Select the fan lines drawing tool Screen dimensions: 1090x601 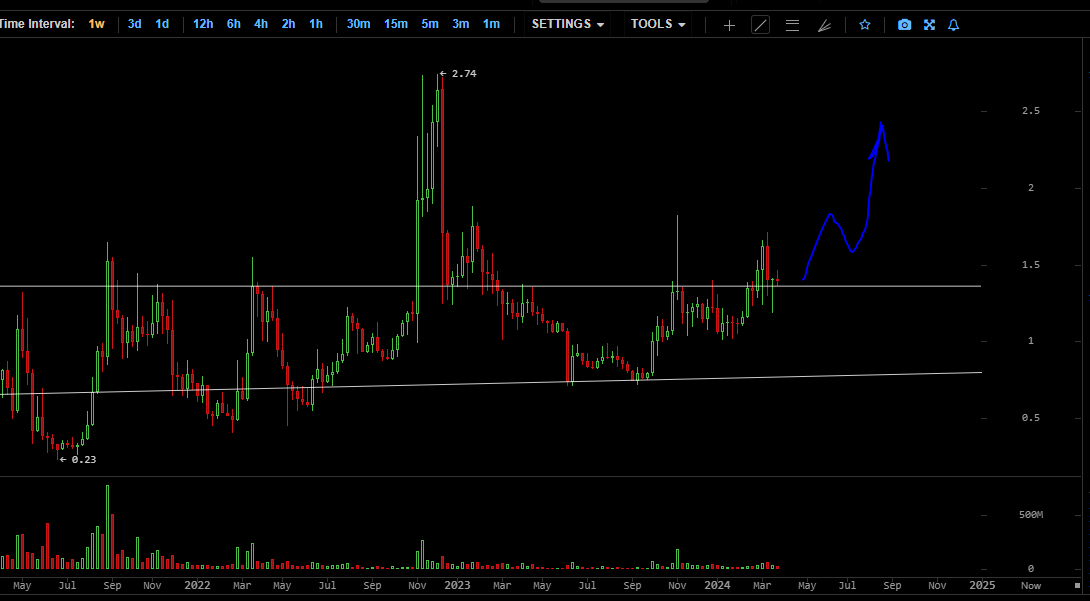tap(824, 25)
